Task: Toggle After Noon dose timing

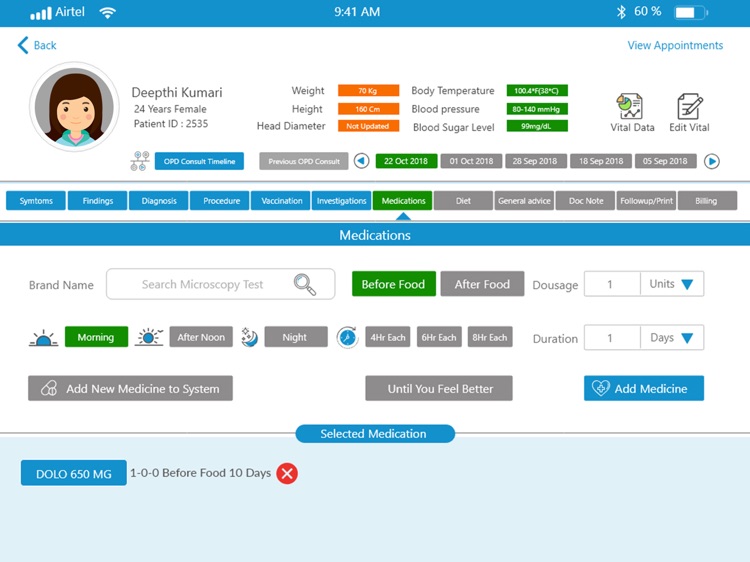Action: point(201,337)
